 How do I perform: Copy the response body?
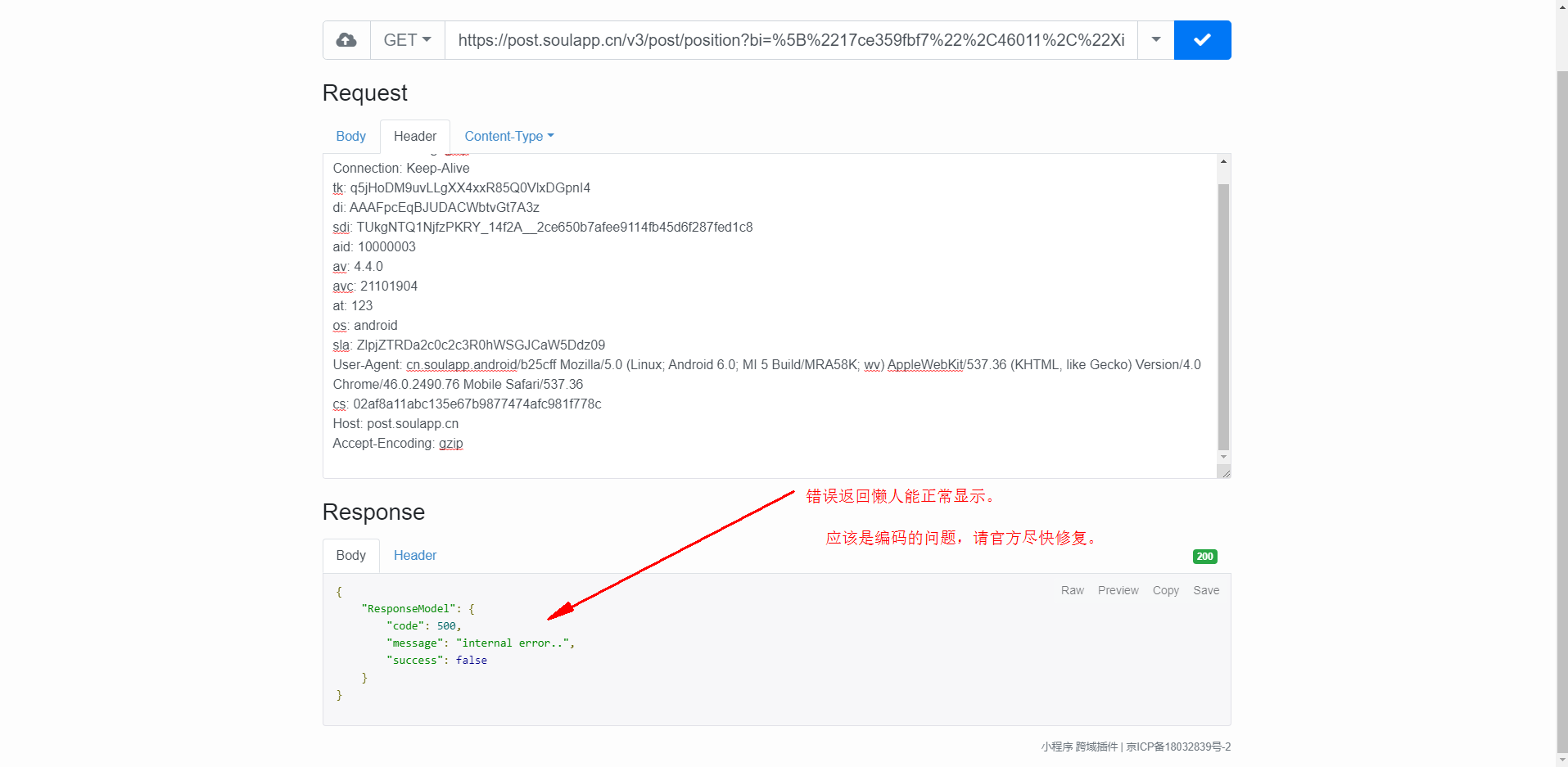pyautogui.click(x=1165, y=591)
